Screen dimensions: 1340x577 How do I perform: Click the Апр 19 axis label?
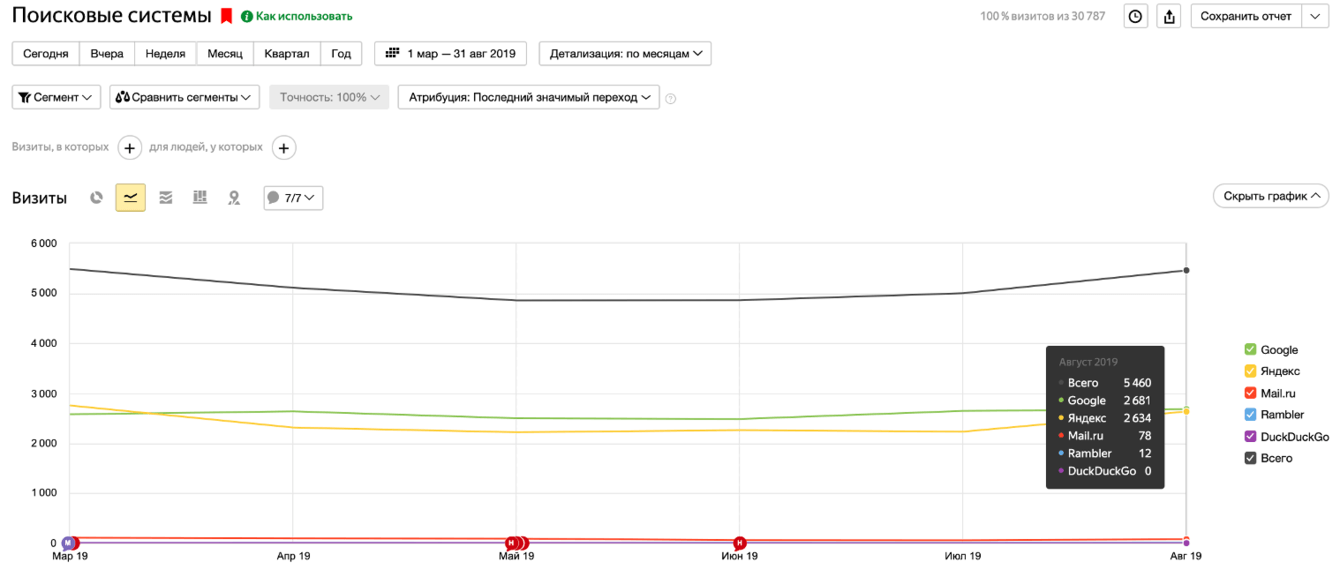click(x=292, y=556)
